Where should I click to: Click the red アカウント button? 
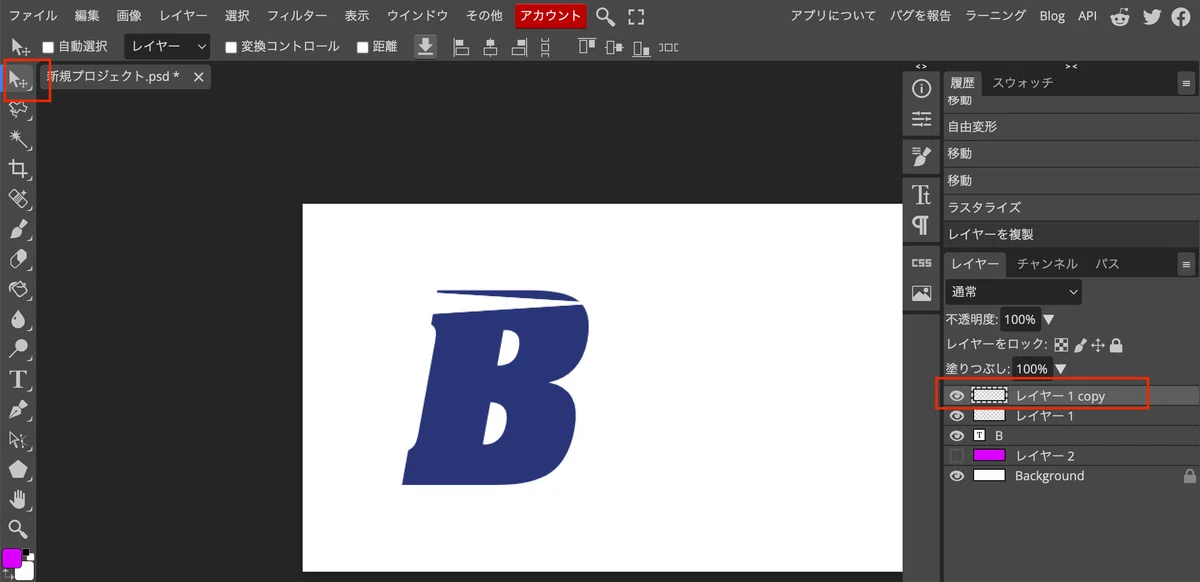tap(551, 16)
